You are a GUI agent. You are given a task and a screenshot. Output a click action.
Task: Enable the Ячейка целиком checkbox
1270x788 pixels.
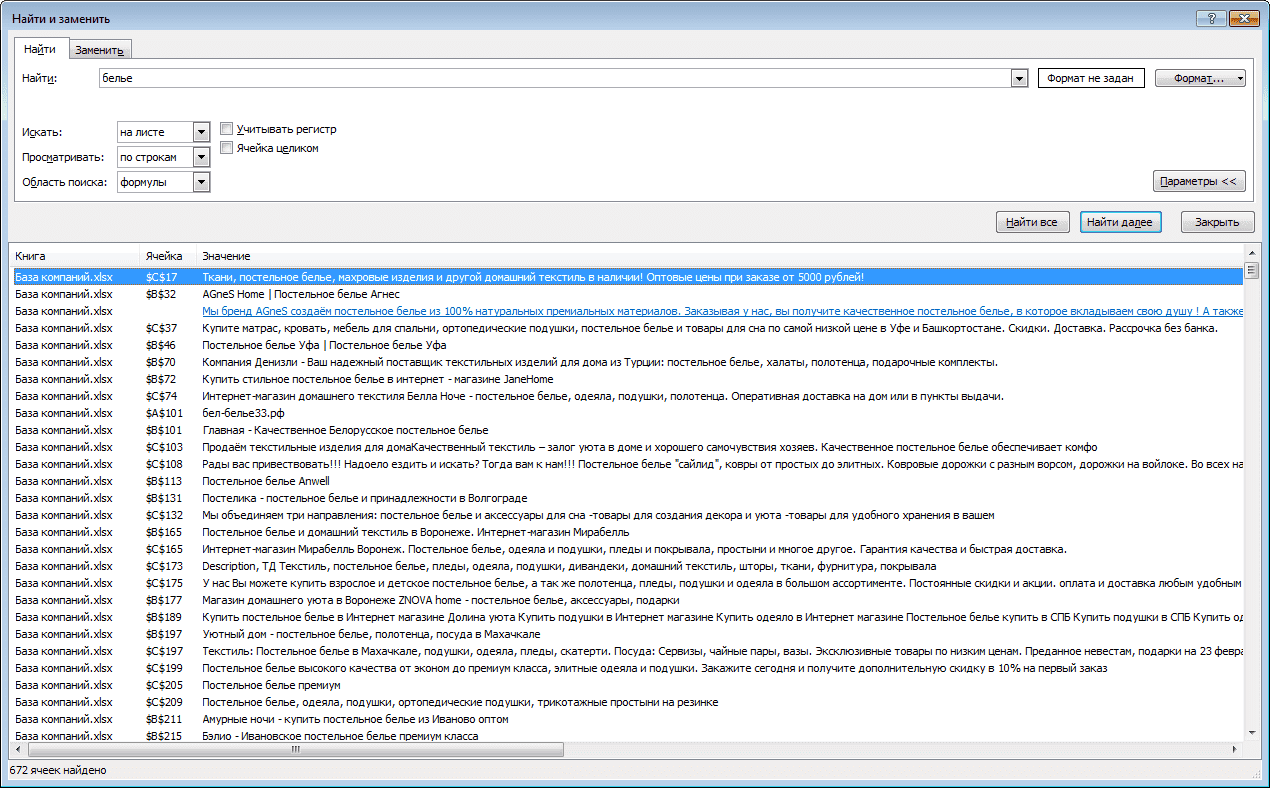(226, 148)
